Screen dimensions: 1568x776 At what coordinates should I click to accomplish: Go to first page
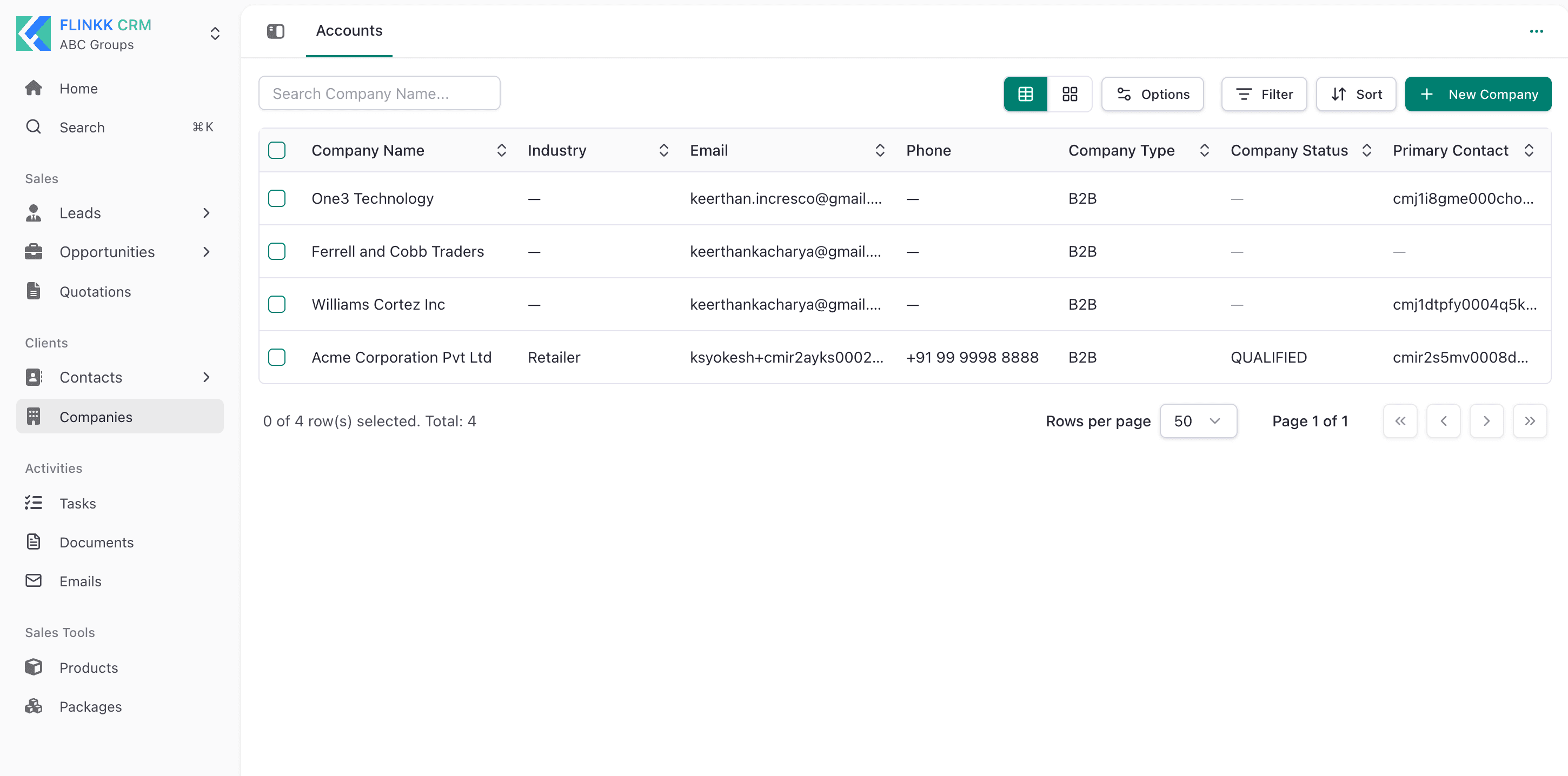[x=1400, y=421]
